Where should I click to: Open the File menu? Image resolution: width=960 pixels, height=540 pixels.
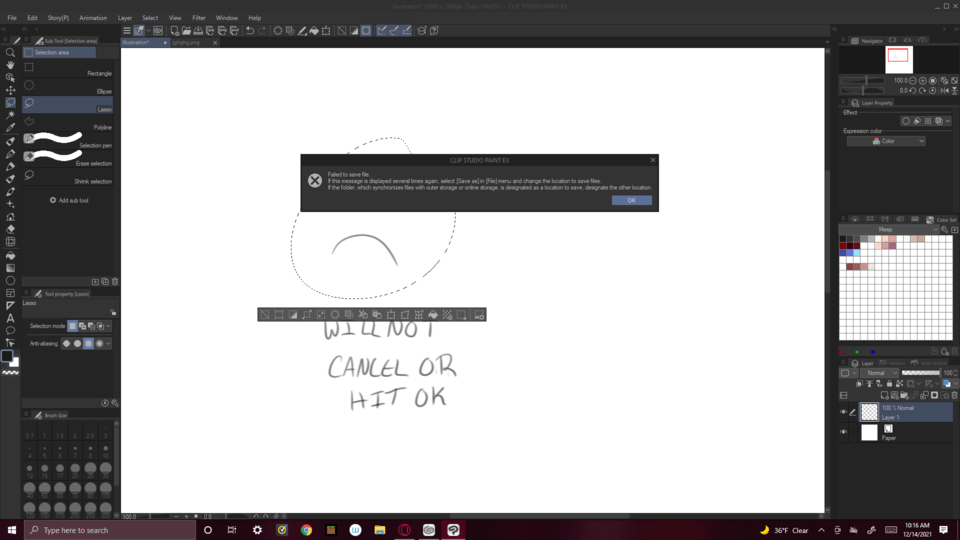click(12, 18)
